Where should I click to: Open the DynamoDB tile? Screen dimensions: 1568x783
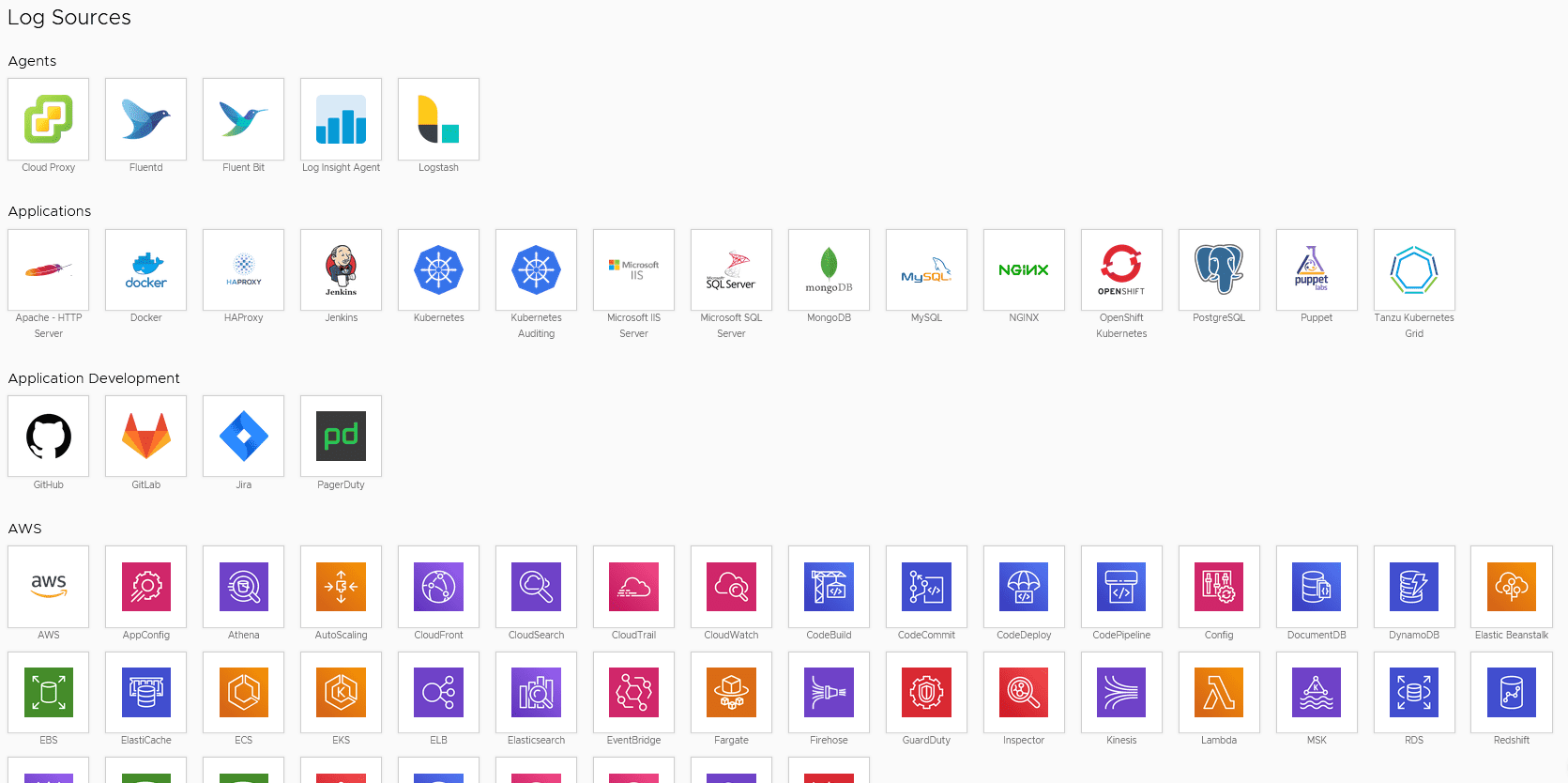coord(1415,587)
